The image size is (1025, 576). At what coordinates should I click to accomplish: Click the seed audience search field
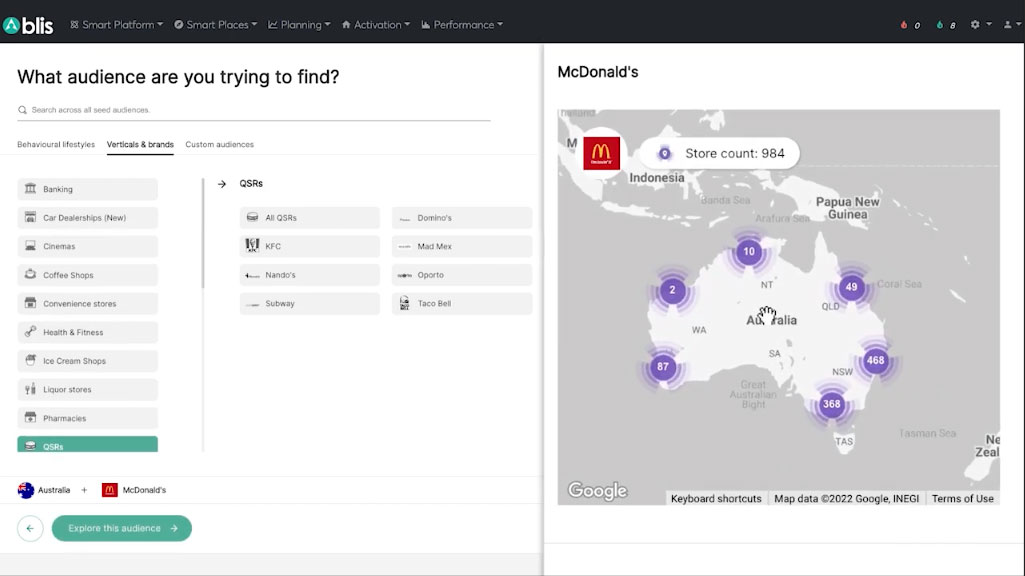tap(254, 110)
